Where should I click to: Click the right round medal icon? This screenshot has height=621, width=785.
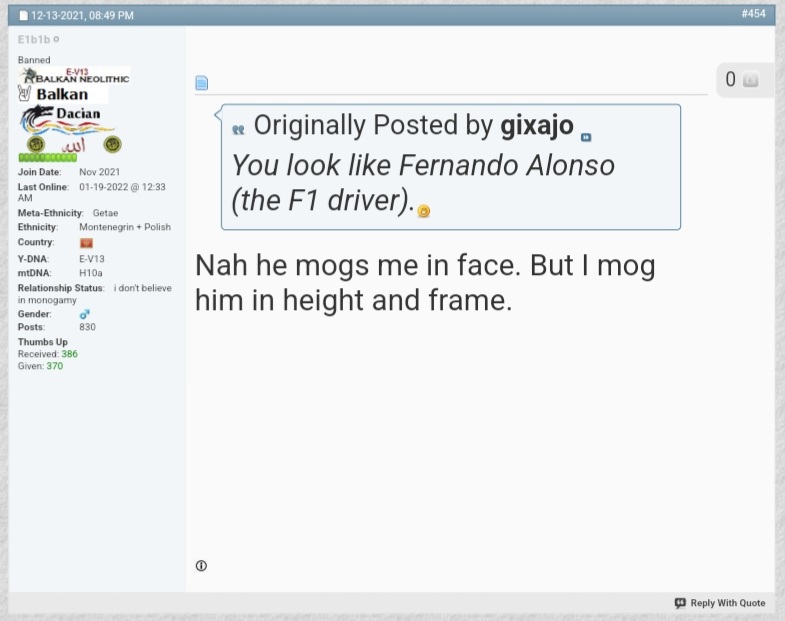112,145
